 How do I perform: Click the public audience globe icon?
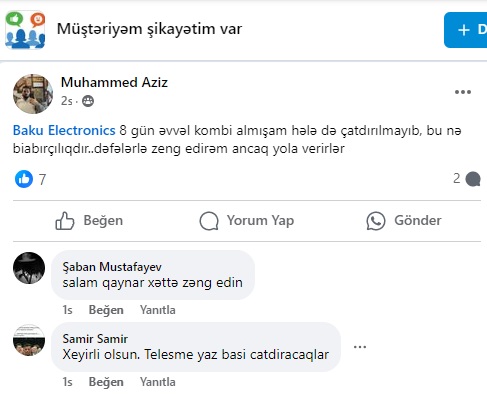point(88,101)
